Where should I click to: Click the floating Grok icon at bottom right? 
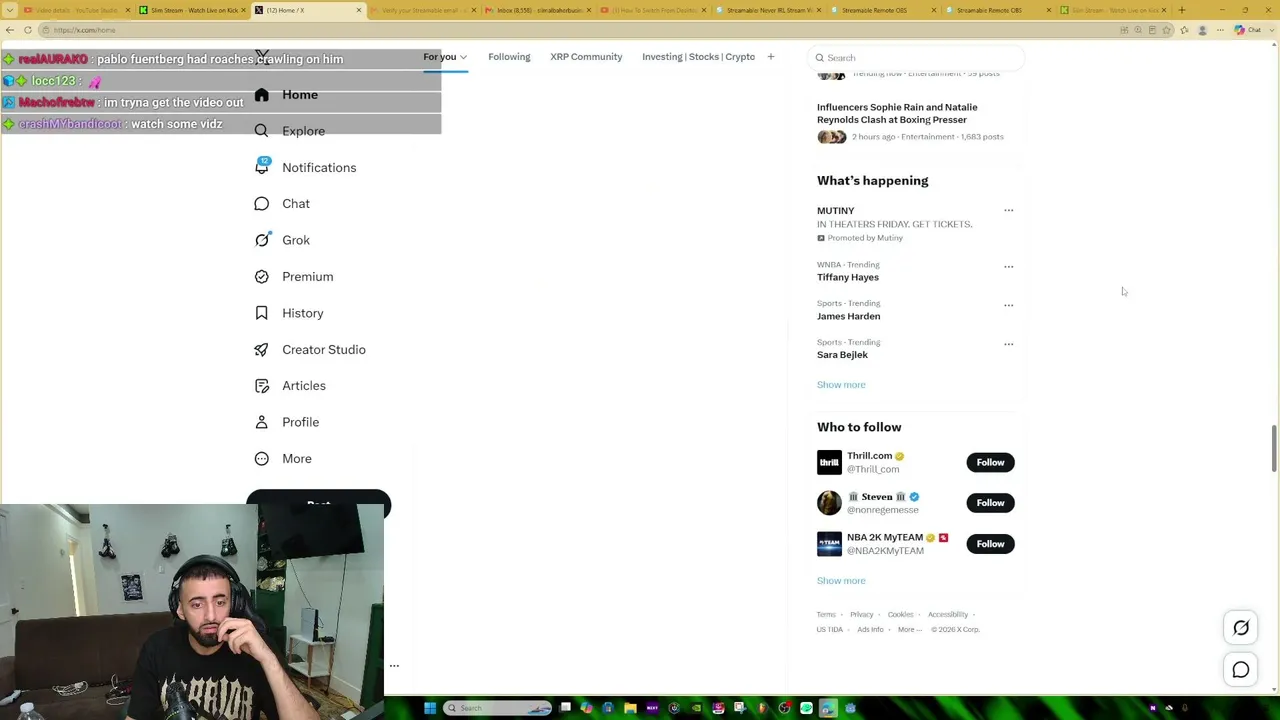click(1241, 628)
